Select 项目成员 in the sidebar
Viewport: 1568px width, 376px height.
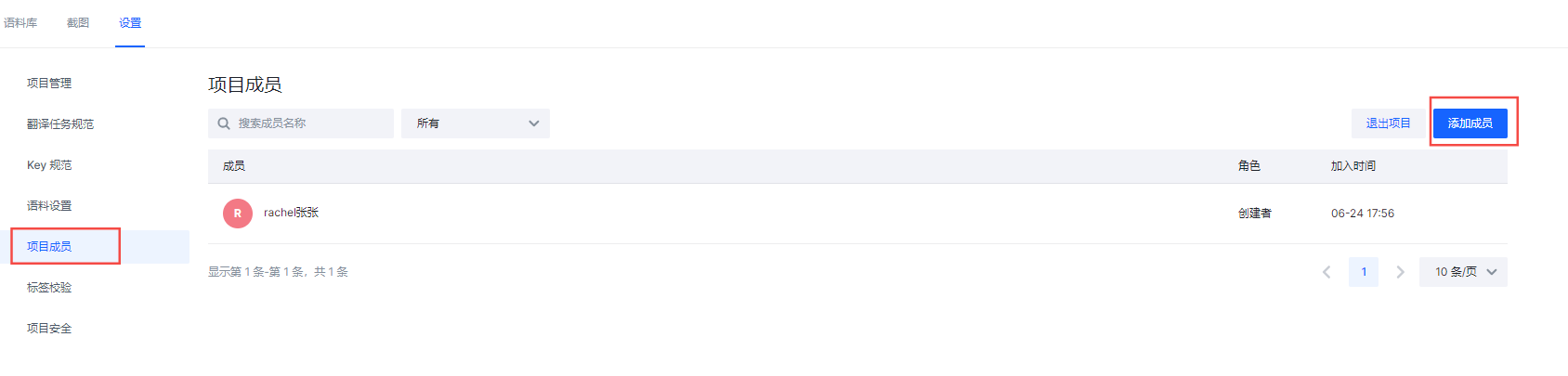click(x=49, y=247)
